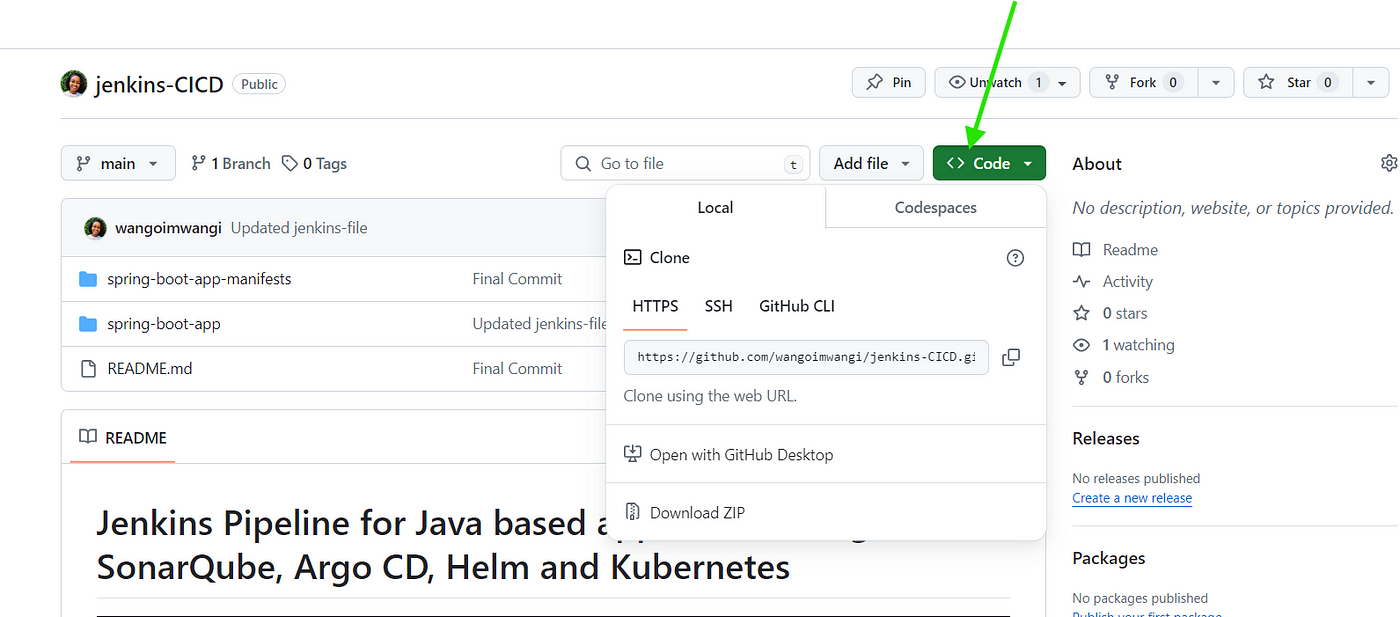
Task: Select the README tab
Action: click(x=123, y=437)
